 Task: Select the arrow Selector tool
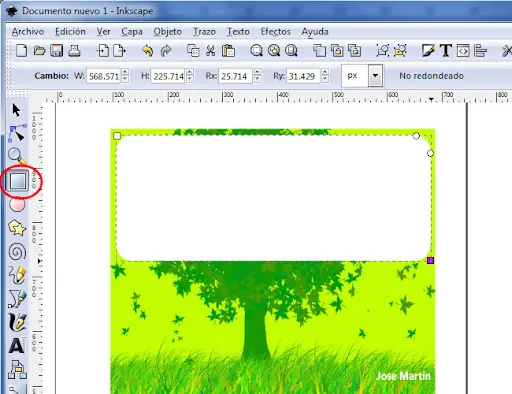(16, 110)
